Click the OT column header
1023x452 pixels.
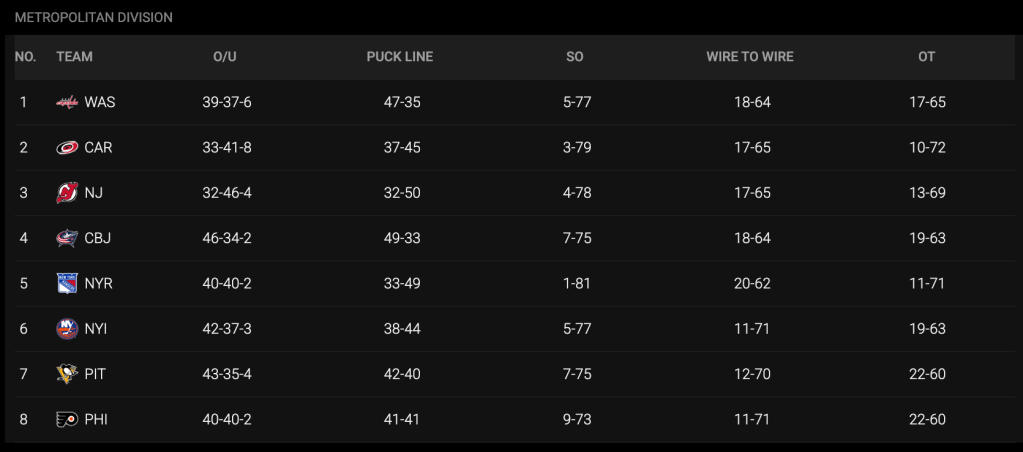pos(926,57)
